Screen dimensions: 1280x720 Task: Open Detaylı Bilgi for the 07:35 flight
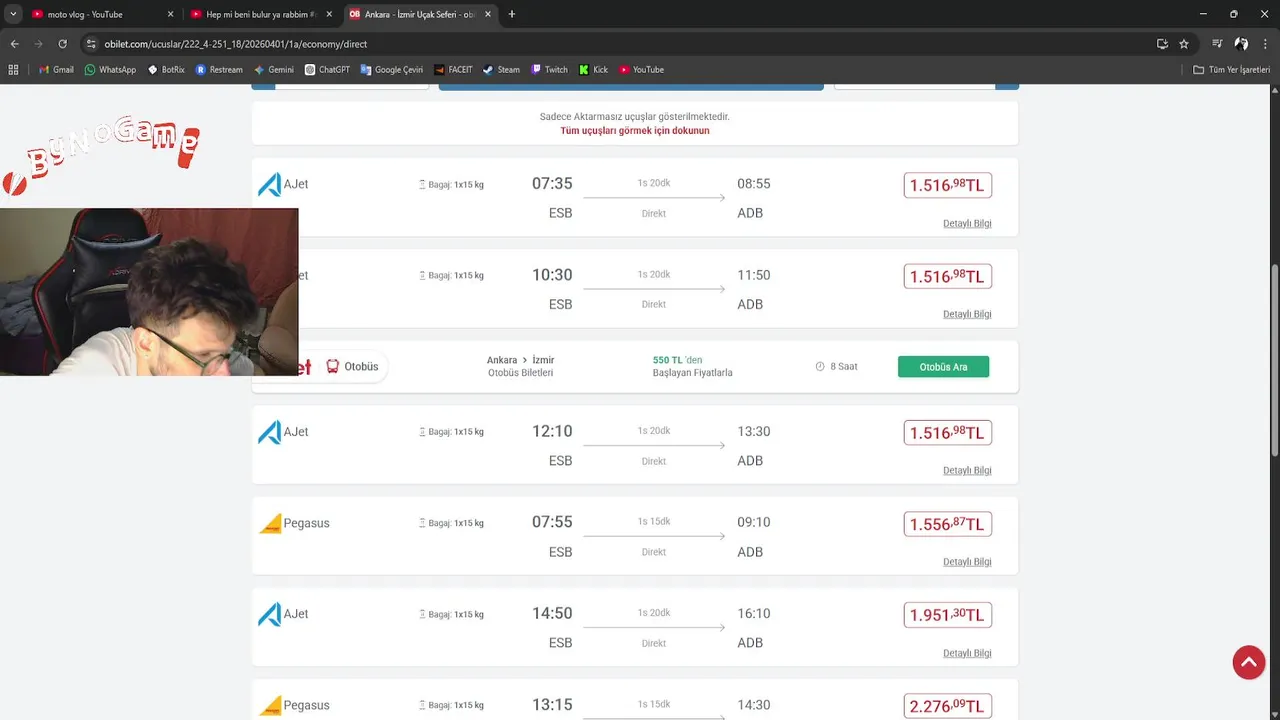(x=967, y=223)
